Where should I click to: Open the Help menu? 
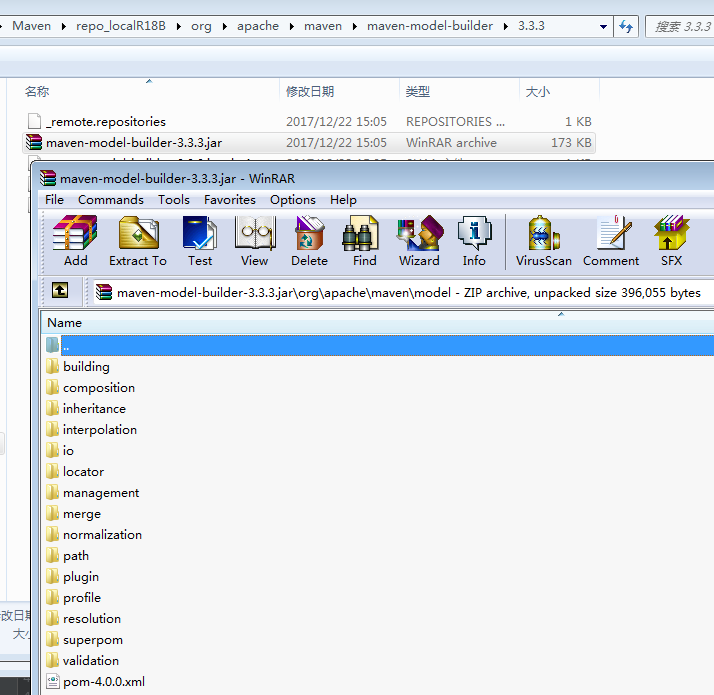[x=343, y=199]
